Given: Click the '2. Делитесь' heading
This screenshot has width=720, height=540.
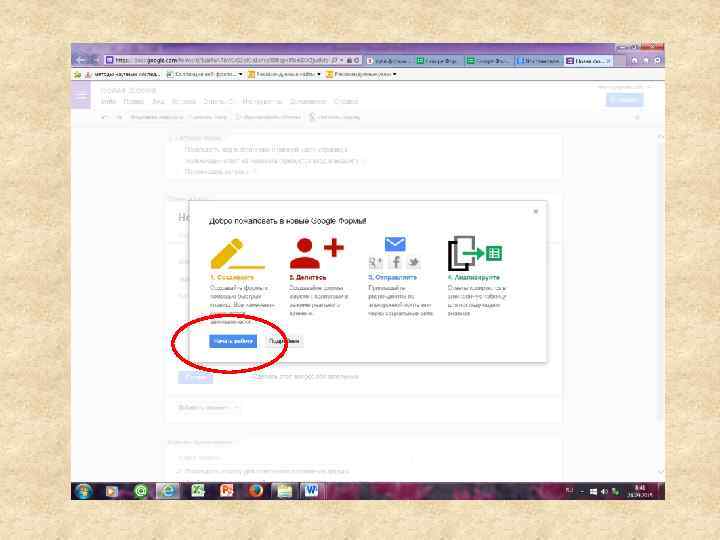Looking at the screenshot, I should pos(308,277).
